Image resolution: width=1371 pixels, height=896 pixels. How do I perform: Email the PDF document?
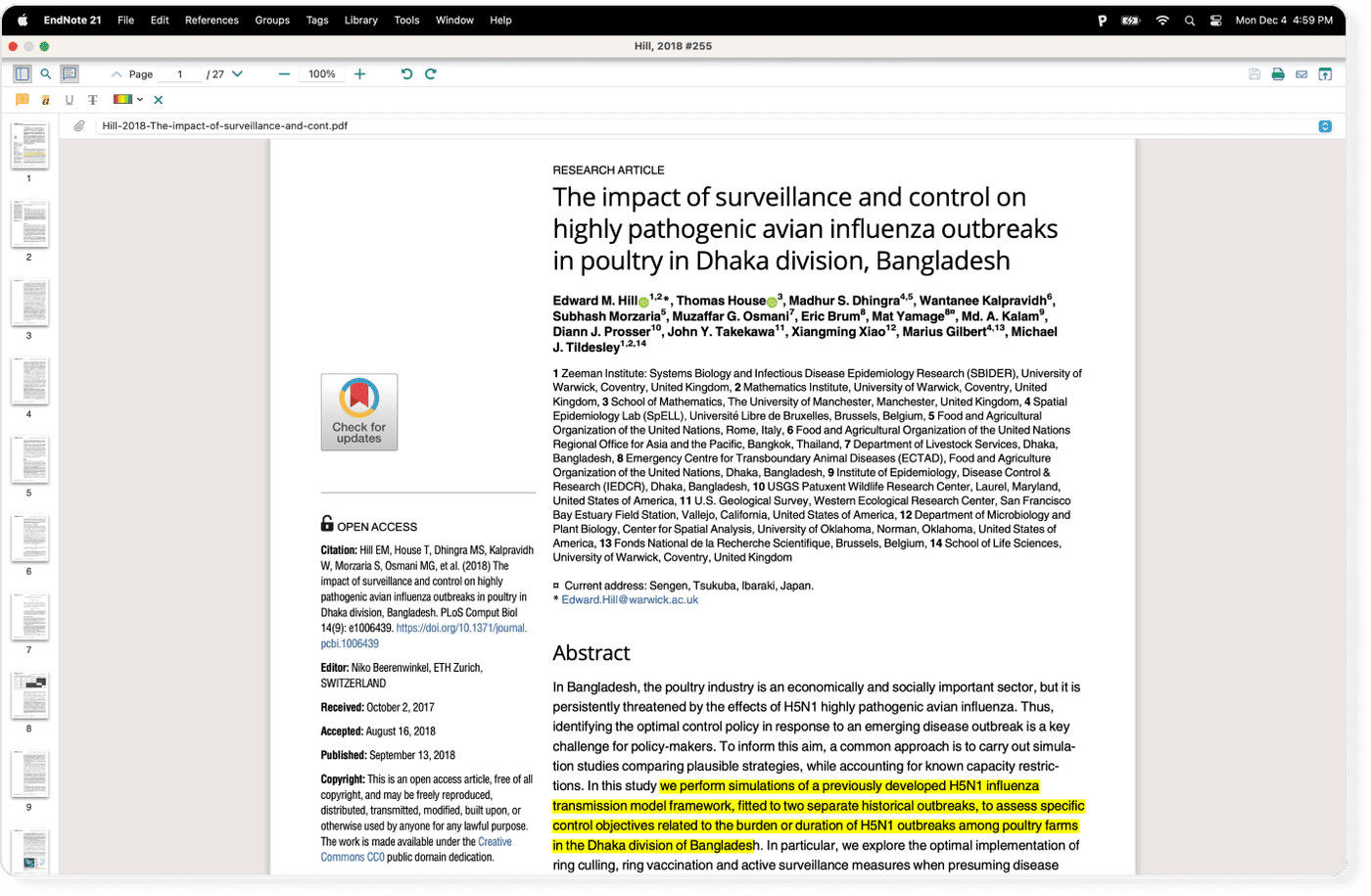point(1301,73)
